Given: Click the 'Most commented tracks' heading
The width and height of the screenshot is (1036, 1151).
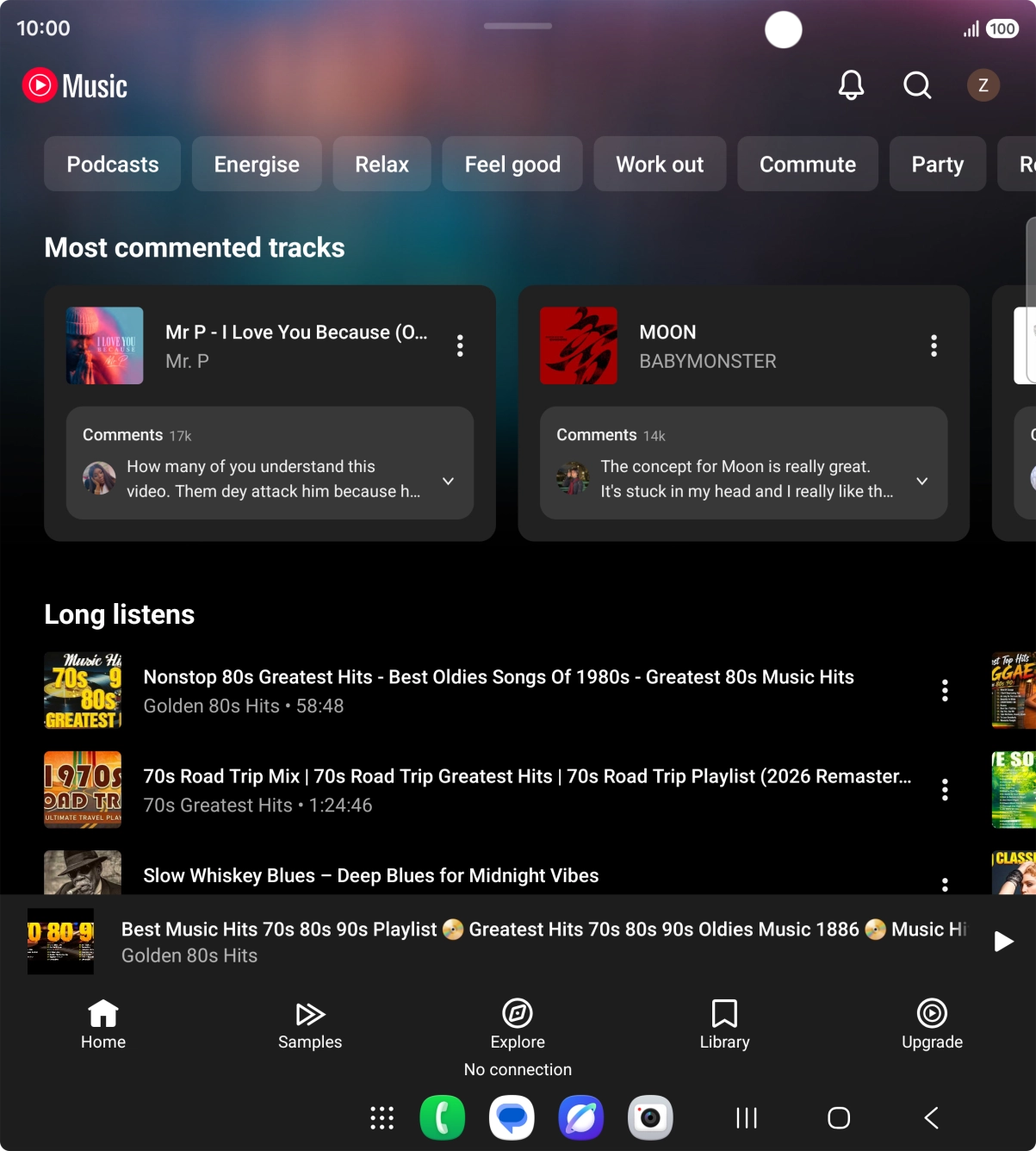Looking at the screenshot, I should 195,247.
